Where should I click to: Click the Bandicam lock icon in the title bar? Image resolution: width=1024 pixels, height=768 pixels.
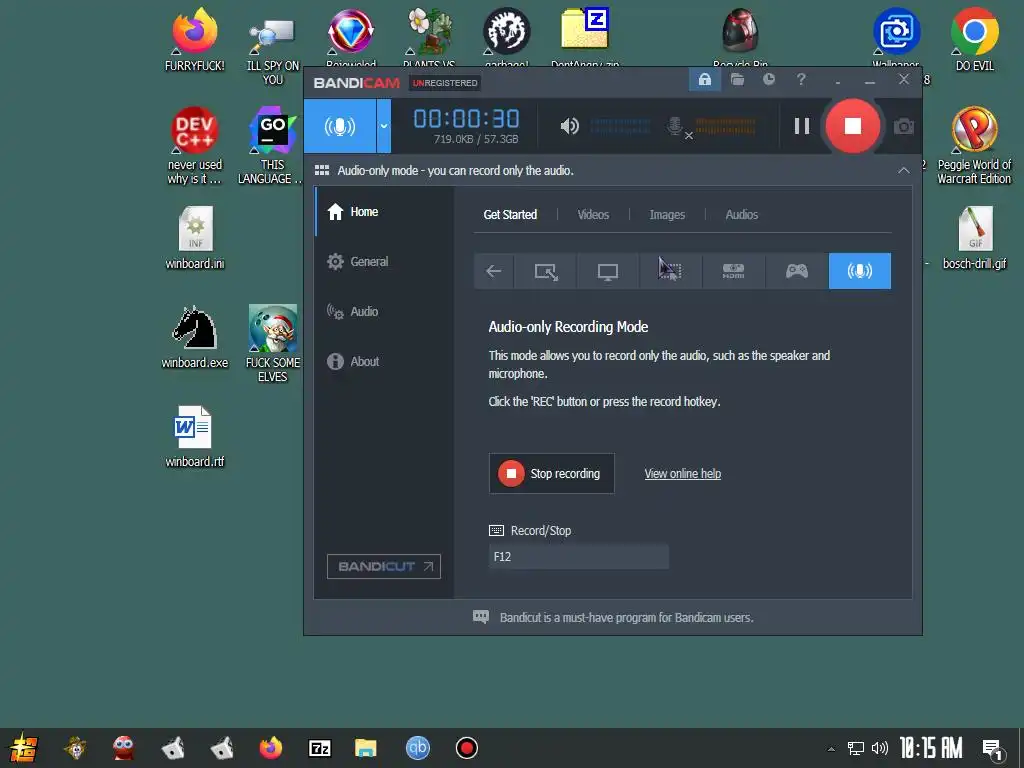point(705,80)
